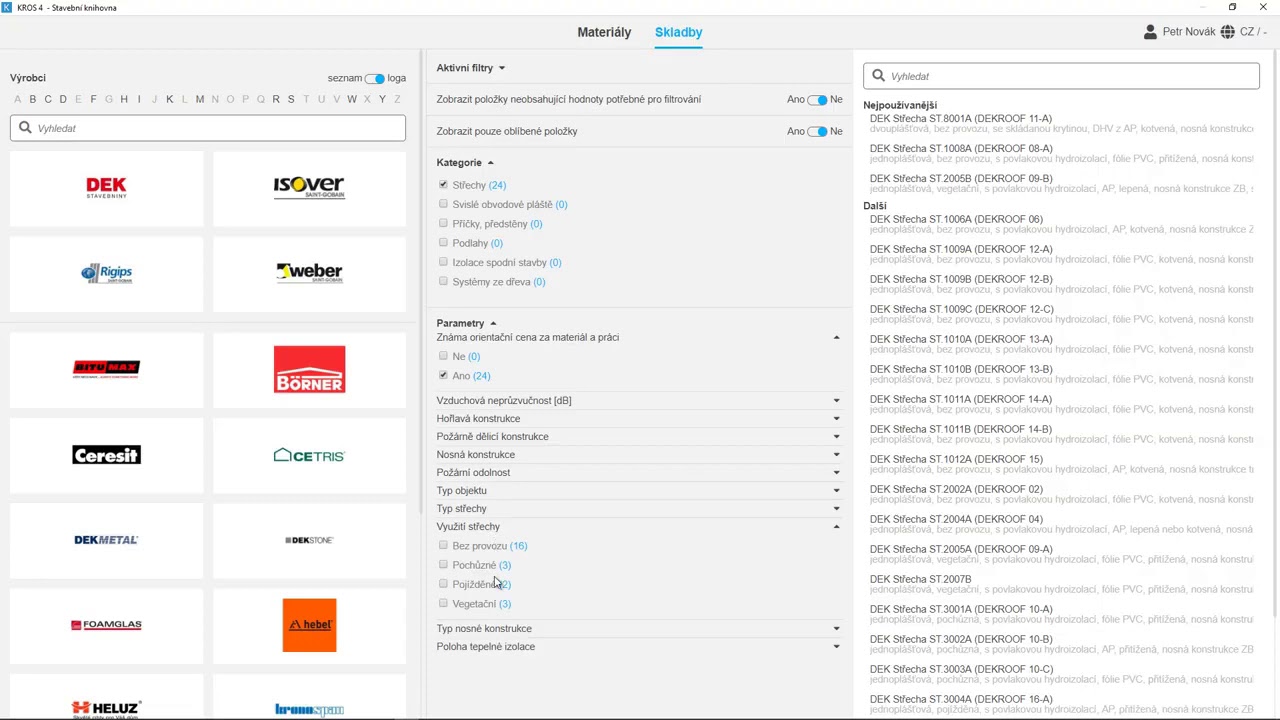Open the user account icon for Petr Novák

click(1150, 32)
